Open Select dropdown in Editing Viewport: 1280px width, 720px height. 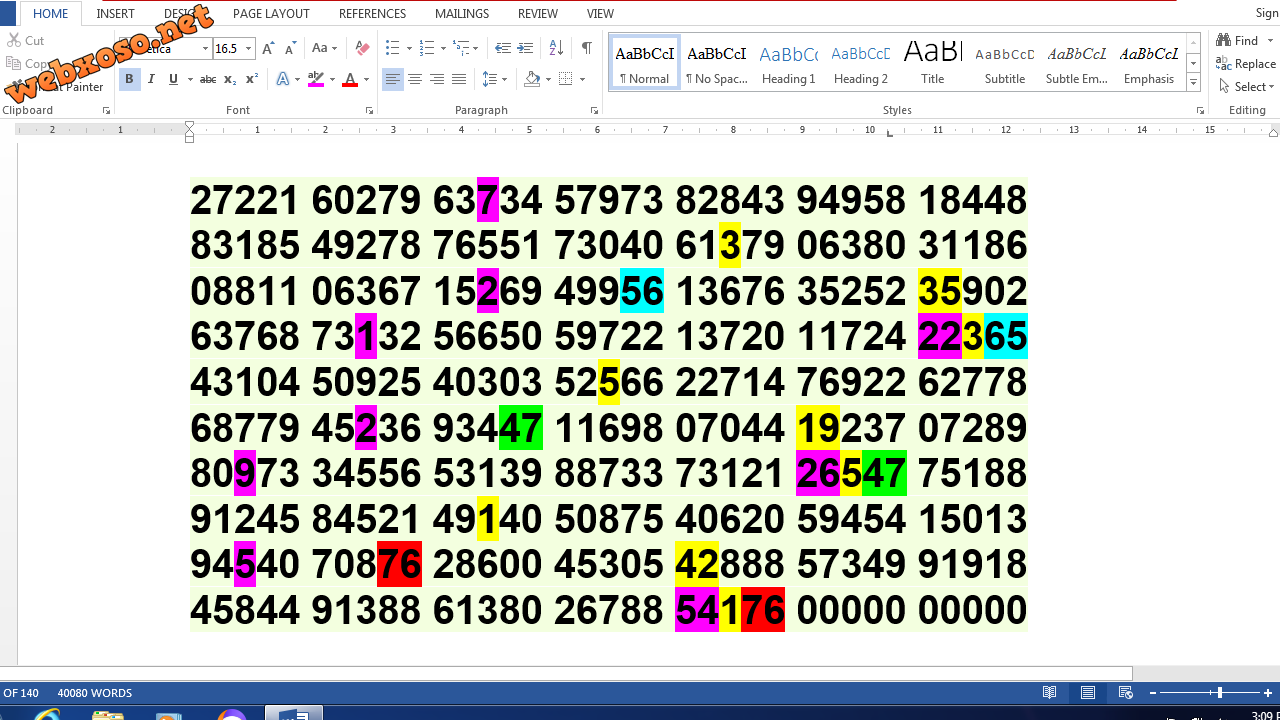point(1247,87)
